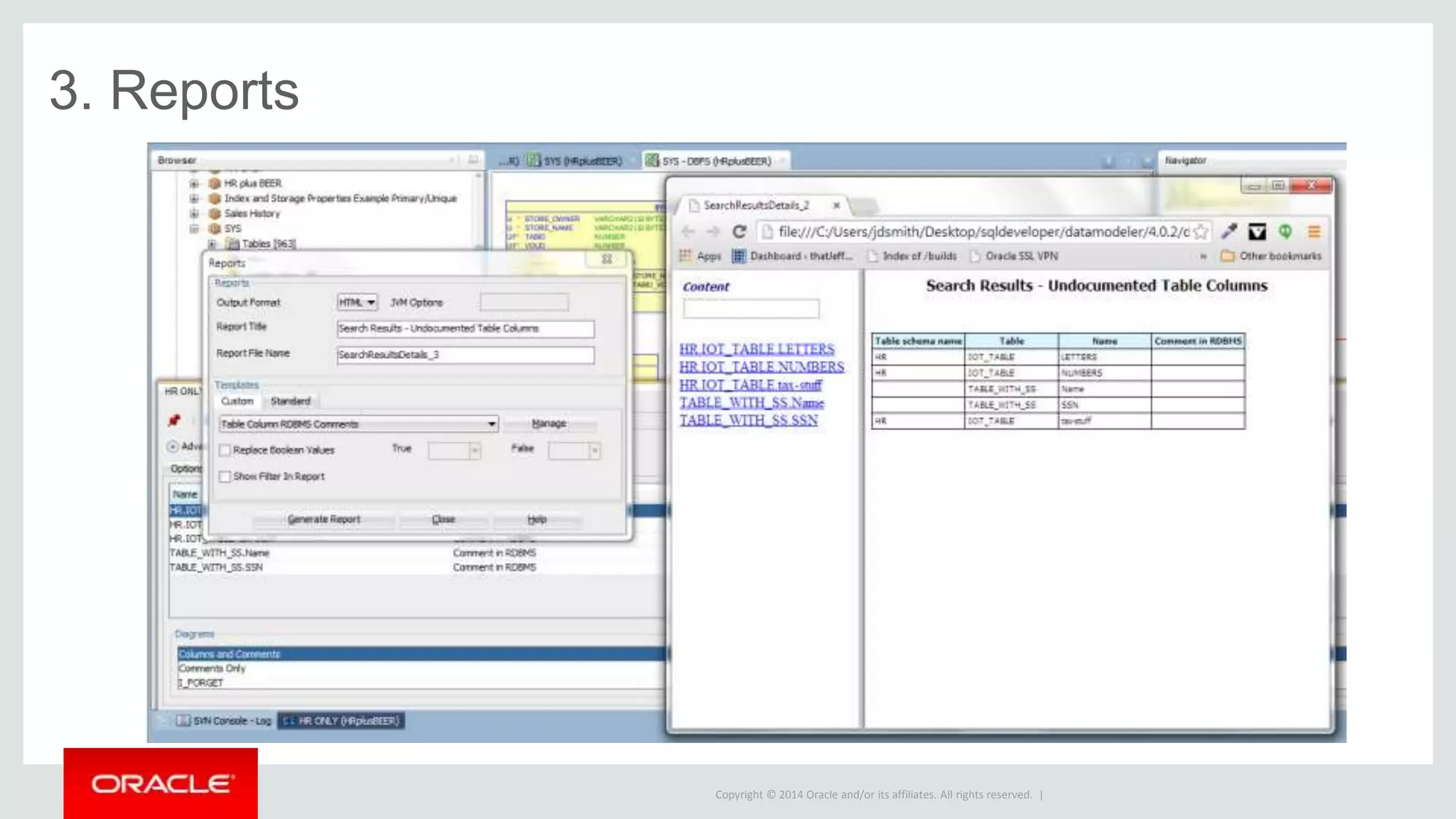Click the Generate Report button
This screenshot has height=819, width=1456.
coord(323,520)
